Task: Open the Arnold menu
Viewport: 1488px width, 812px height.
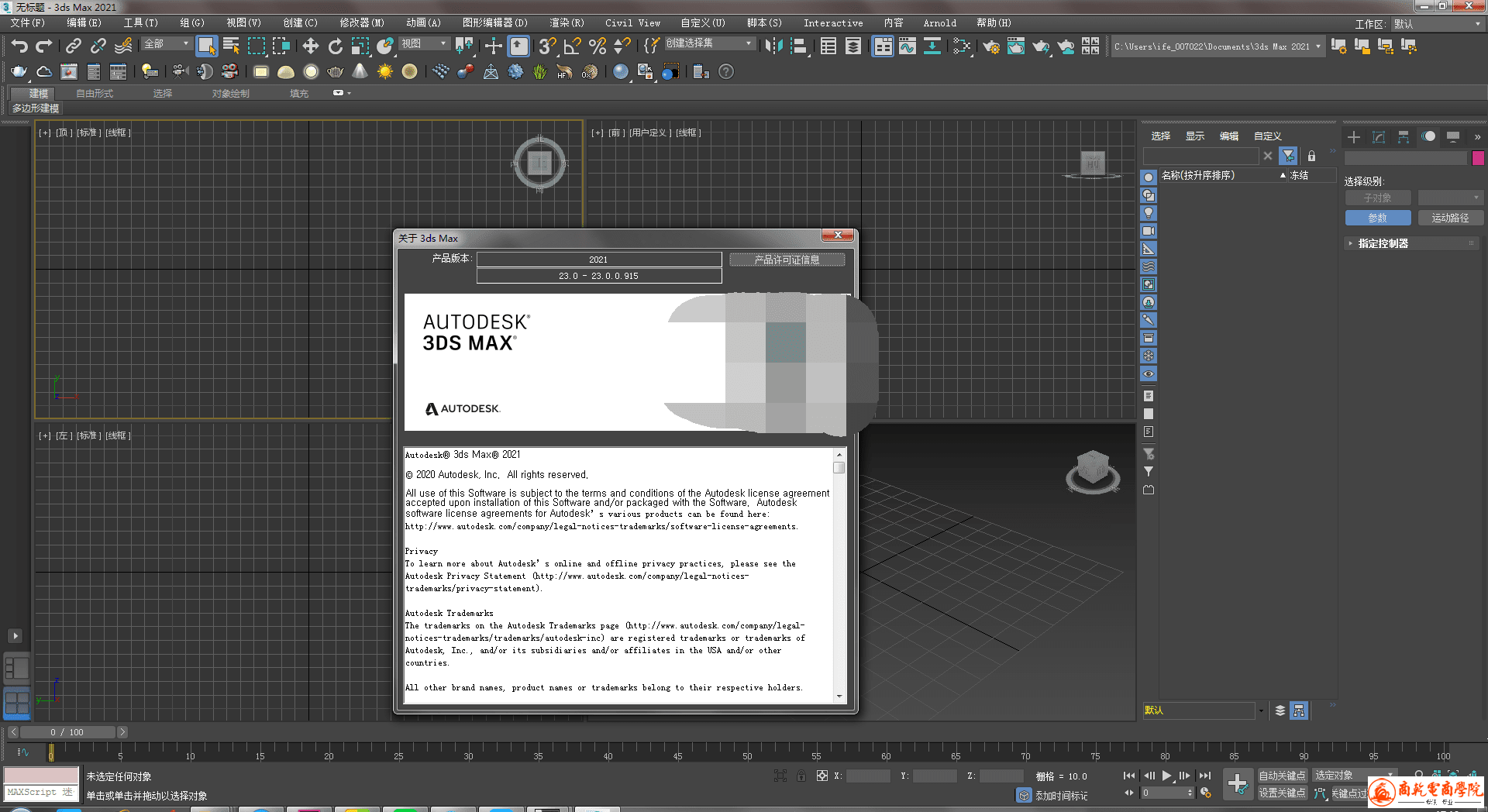Action: [939, 23]
